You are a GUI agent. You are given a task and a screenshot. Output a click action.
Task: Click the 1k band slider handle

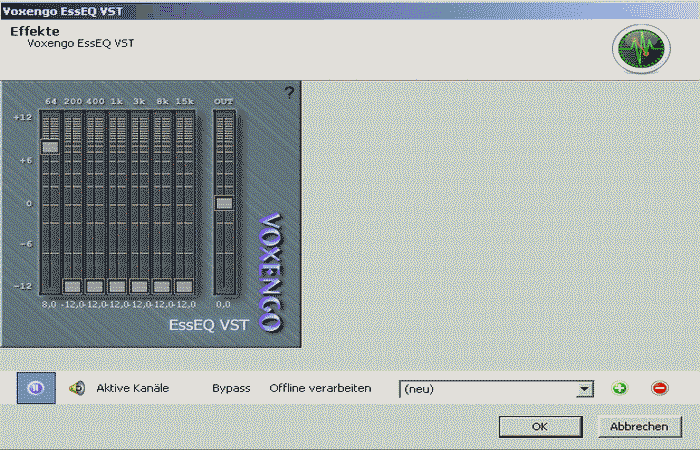[x=117, y=285]
